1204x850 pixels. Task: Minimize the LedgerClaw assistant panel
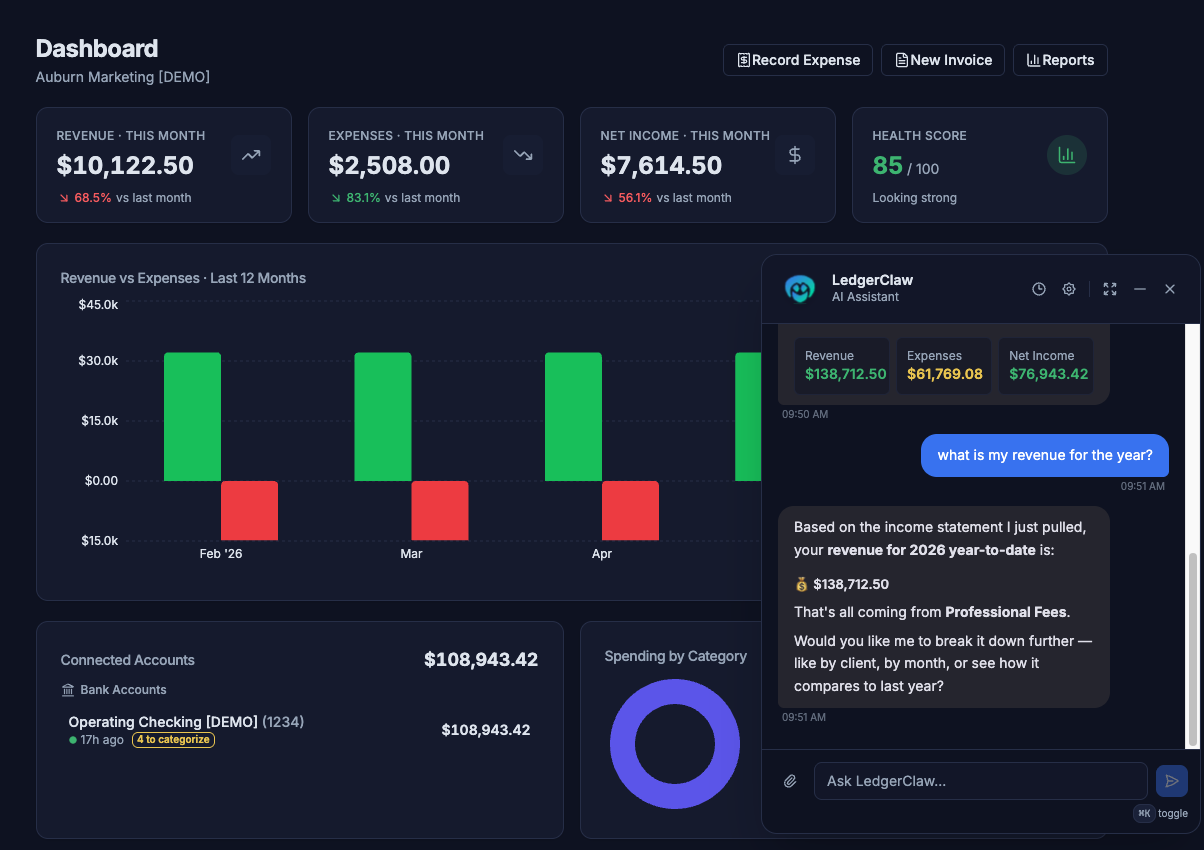pos(1140,289)
